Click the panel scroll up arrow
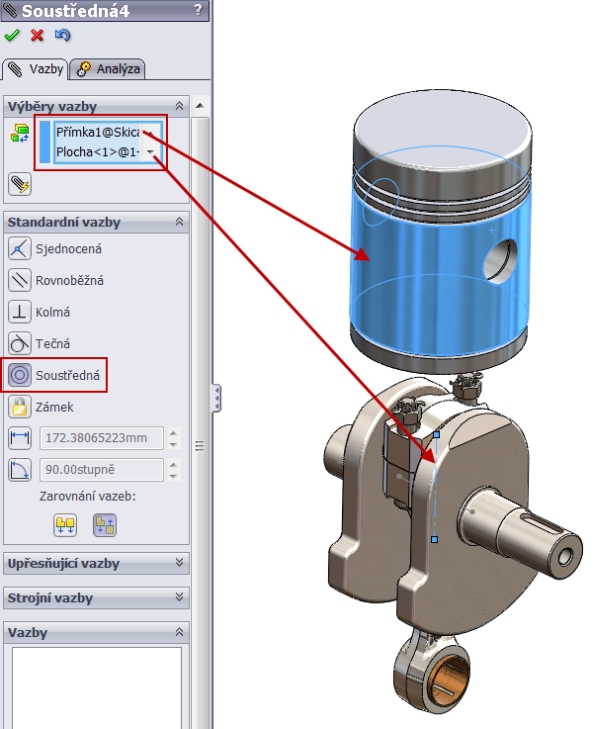This screenshot has height=729, width=600. click(200, 106)
